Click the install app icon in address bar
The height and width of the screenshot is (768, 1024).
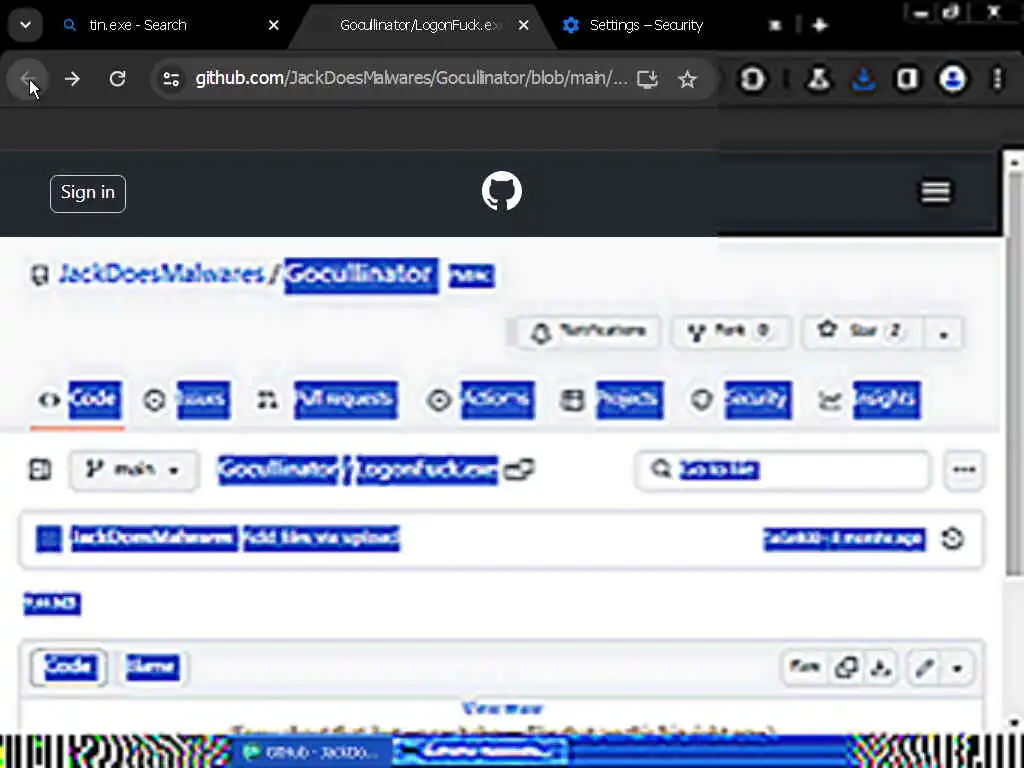click(x=647, y=79)
